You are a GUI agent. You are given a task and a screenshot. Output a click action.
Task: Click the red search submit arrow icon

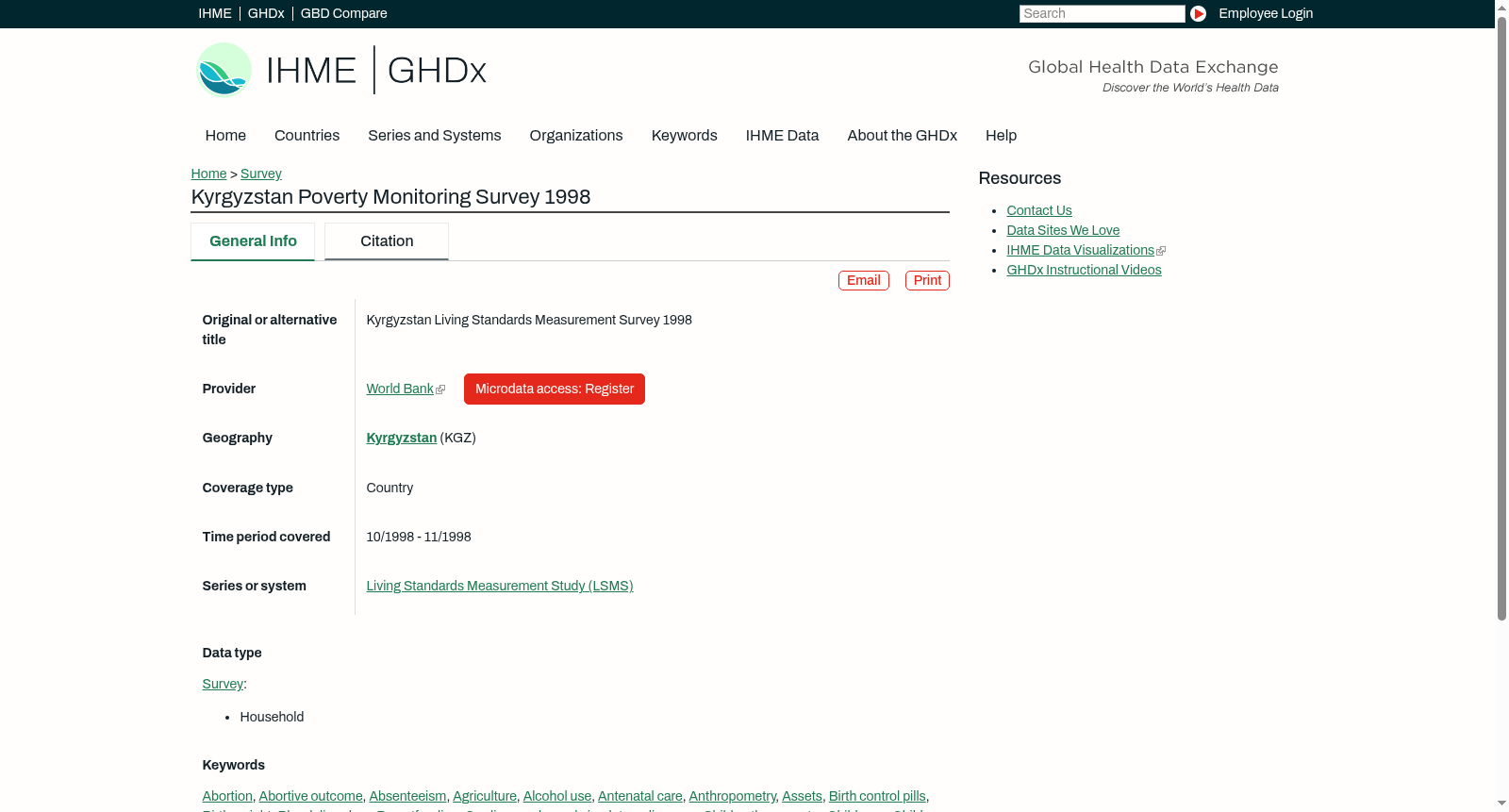[x=1198, y=13]
